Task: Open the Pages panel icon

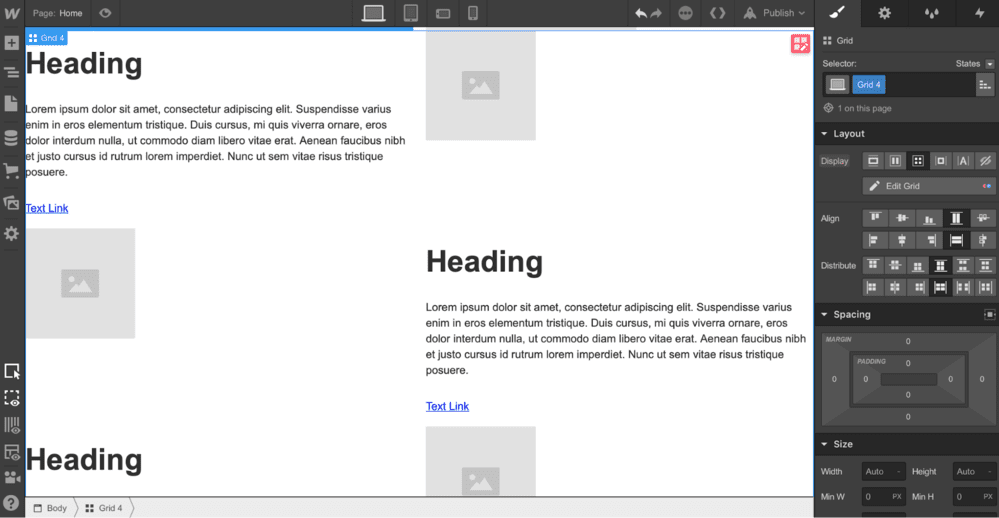Action: pyautogui.click(x=11, y=104)
